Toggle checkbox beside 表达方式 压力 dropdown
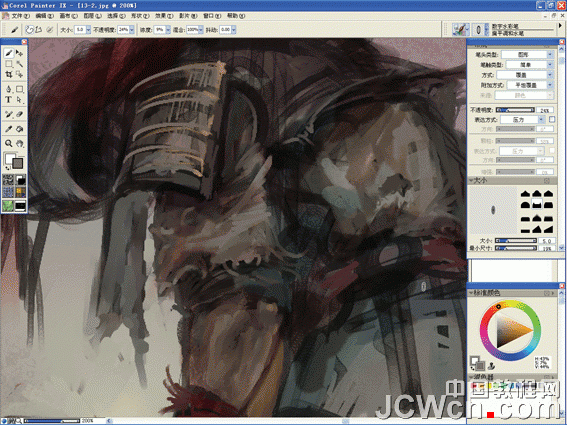 (x=552, y=119)
